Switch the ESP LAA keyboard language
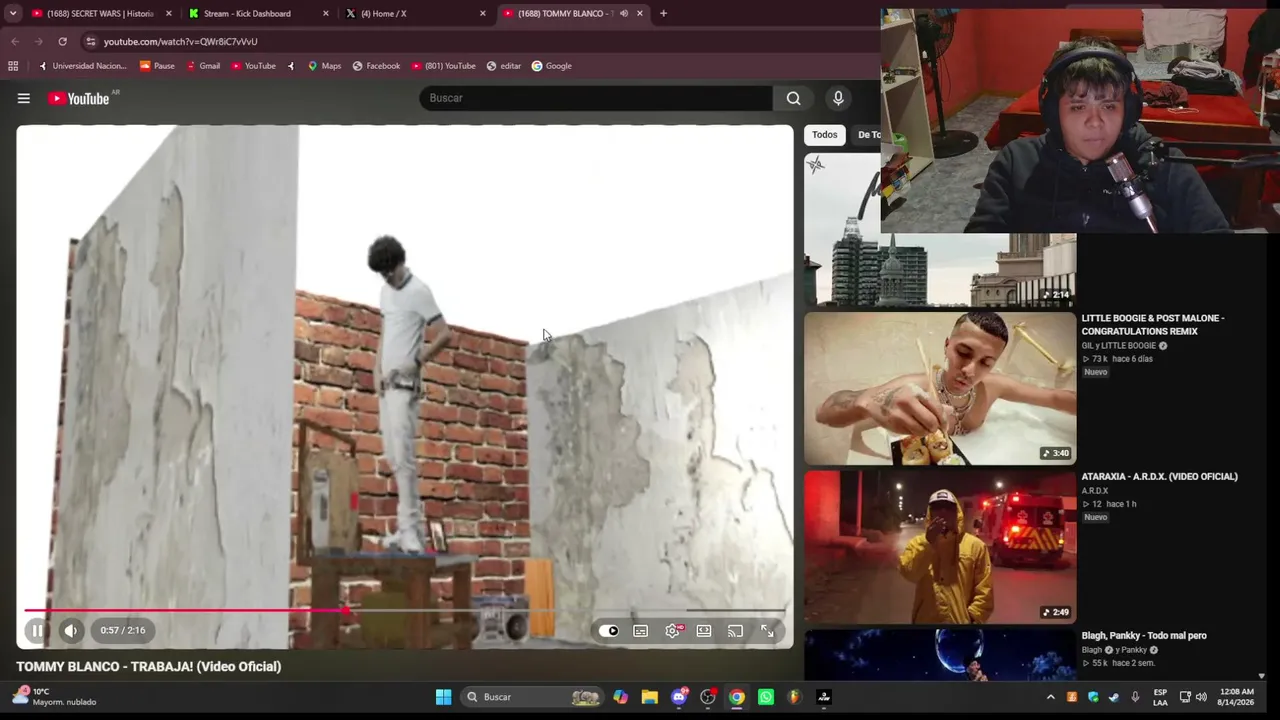The image size is (1280, 720). 1160,697
